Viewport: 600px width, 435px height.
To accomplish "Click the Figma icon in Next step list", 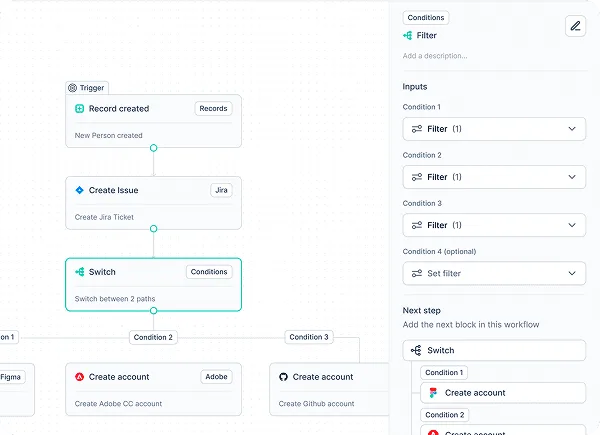I will (x=433, y=393).
